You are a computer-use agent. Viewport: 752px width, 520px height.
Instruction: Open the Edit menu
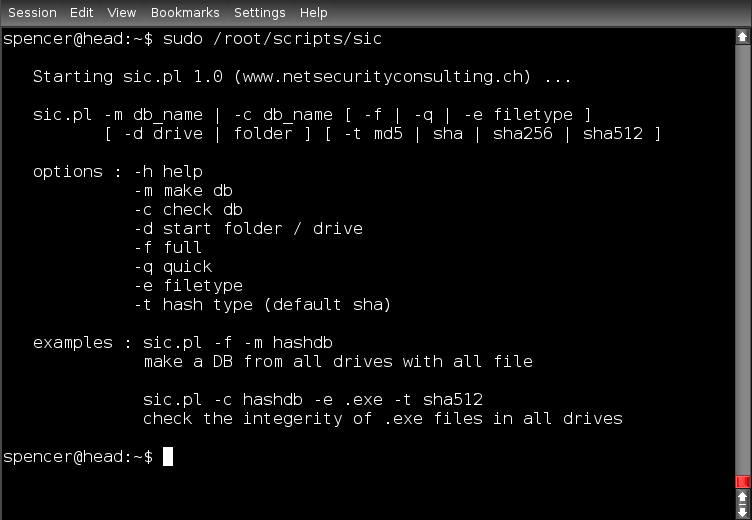83,12
